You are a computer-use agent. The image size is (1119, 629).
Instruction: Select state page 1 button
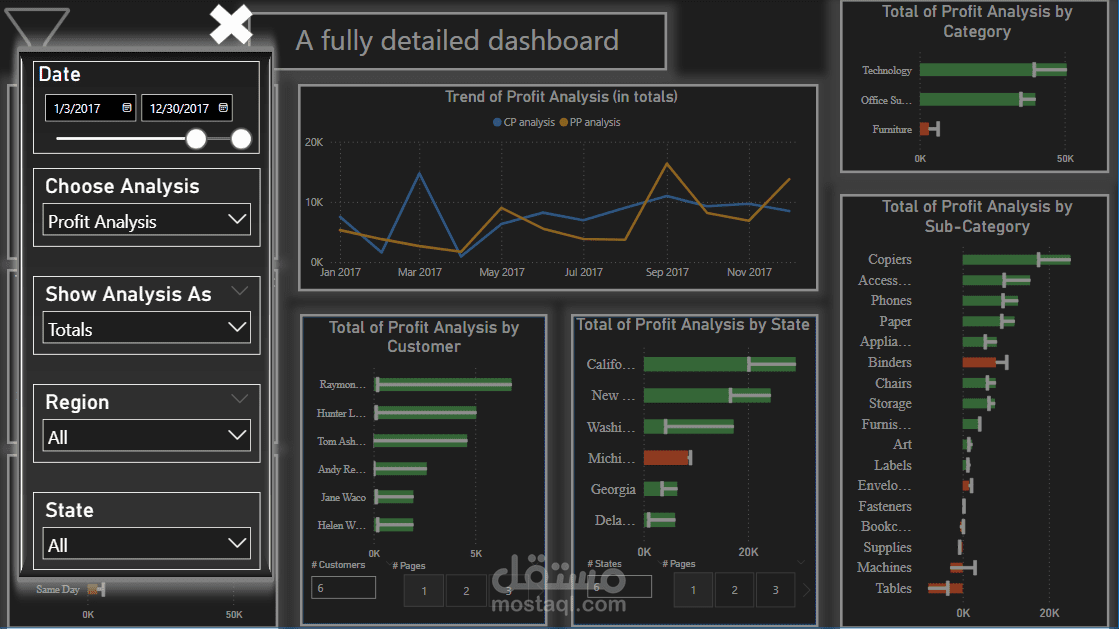(x=693, y=590)
